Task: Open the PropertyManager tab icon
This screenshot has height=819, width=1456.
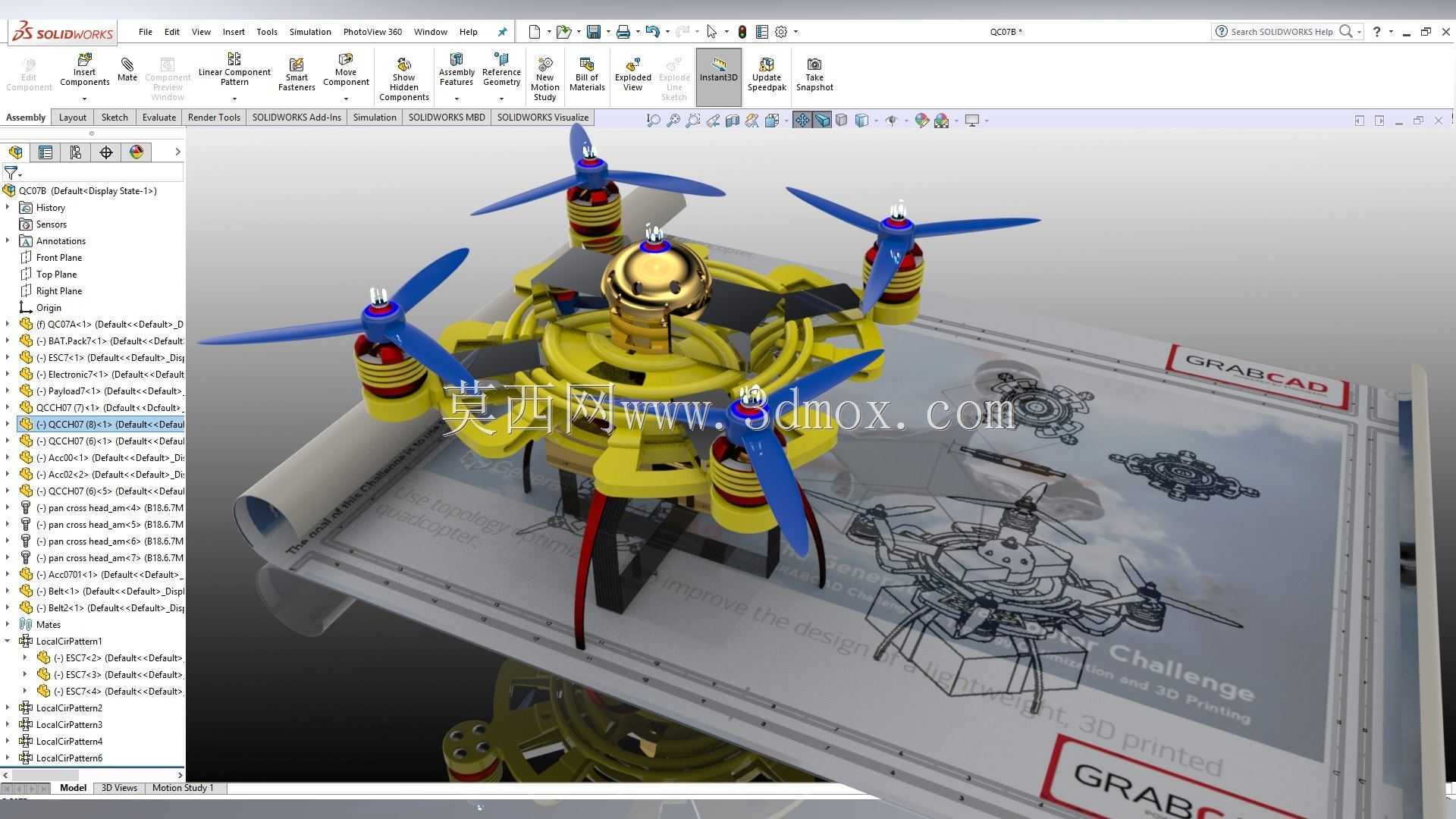Action: click(45, 152)
